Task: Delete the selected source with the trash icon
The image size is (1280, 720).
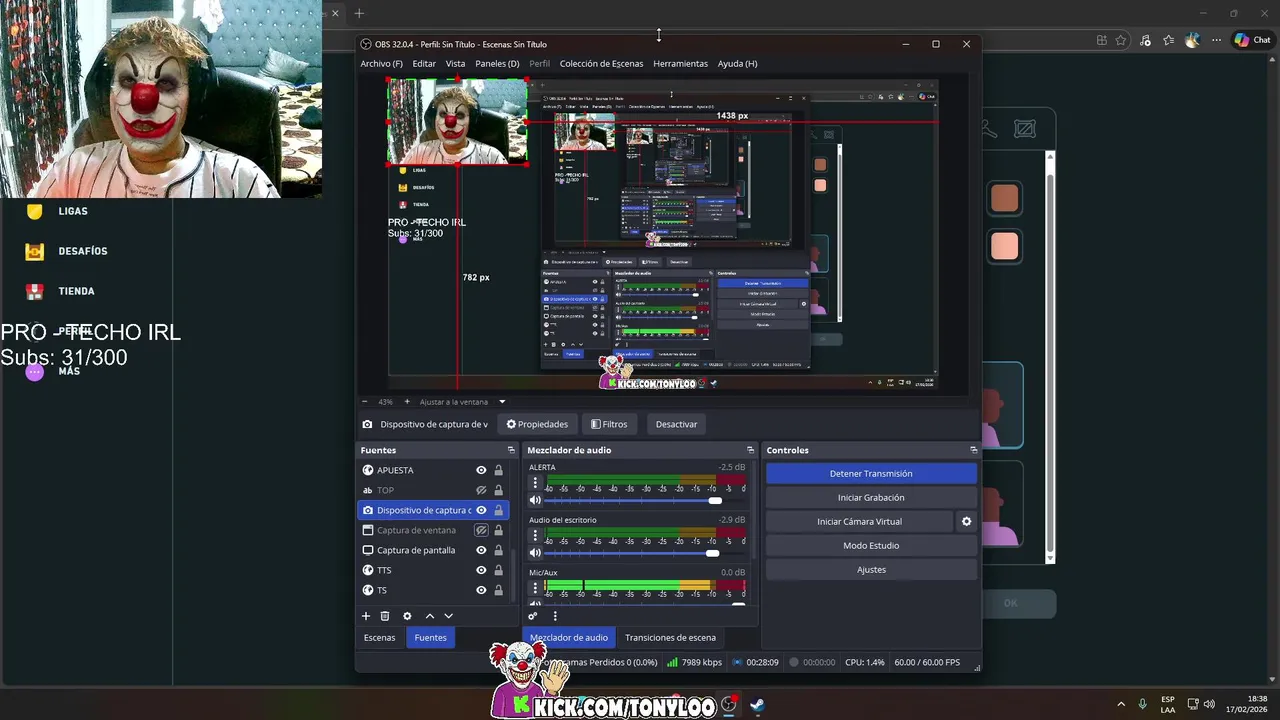Action: point(385,616)
